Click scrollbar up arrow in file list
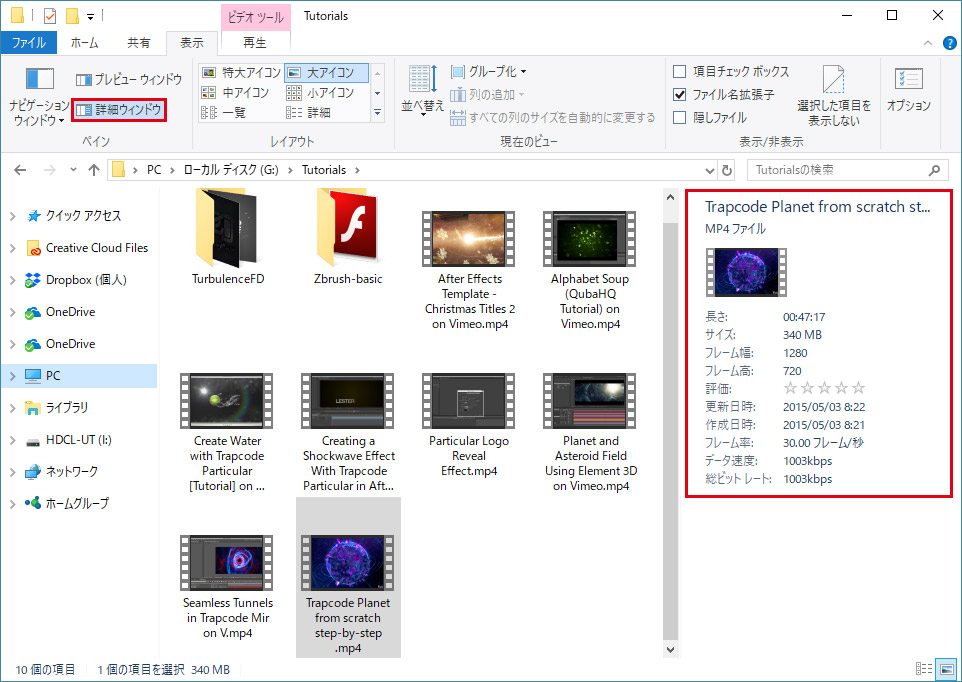This screenshot has width=962, height=682. (670, 197)
